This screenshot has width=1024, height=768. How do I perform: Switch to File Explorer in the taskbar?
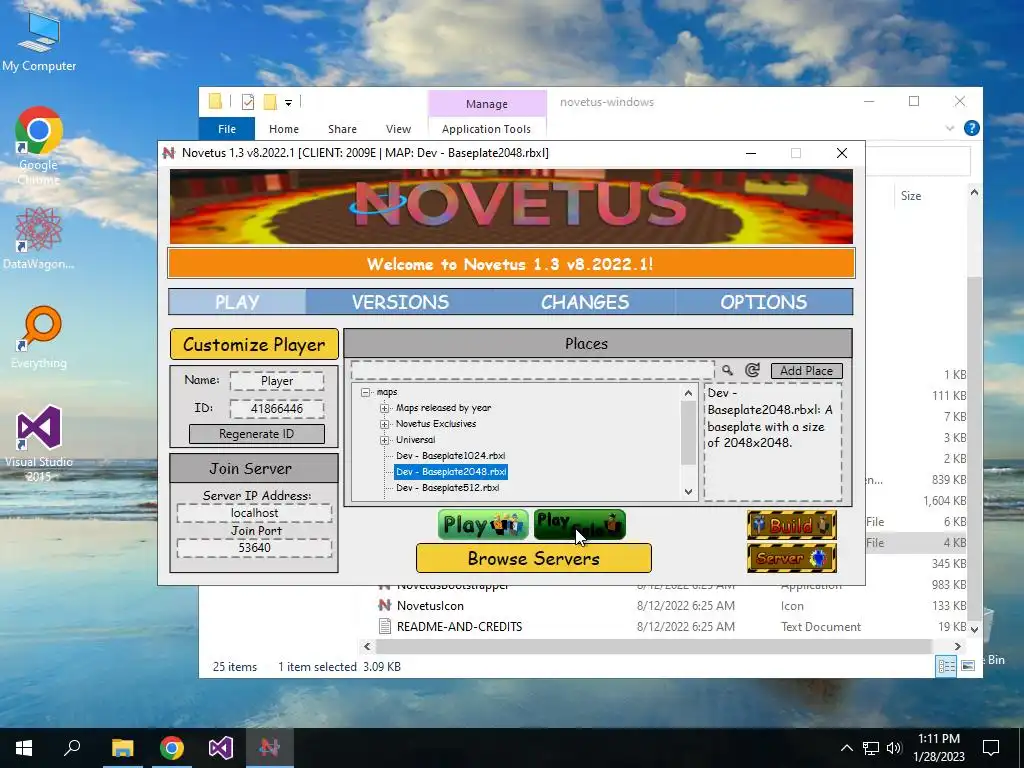click(123, 748)
